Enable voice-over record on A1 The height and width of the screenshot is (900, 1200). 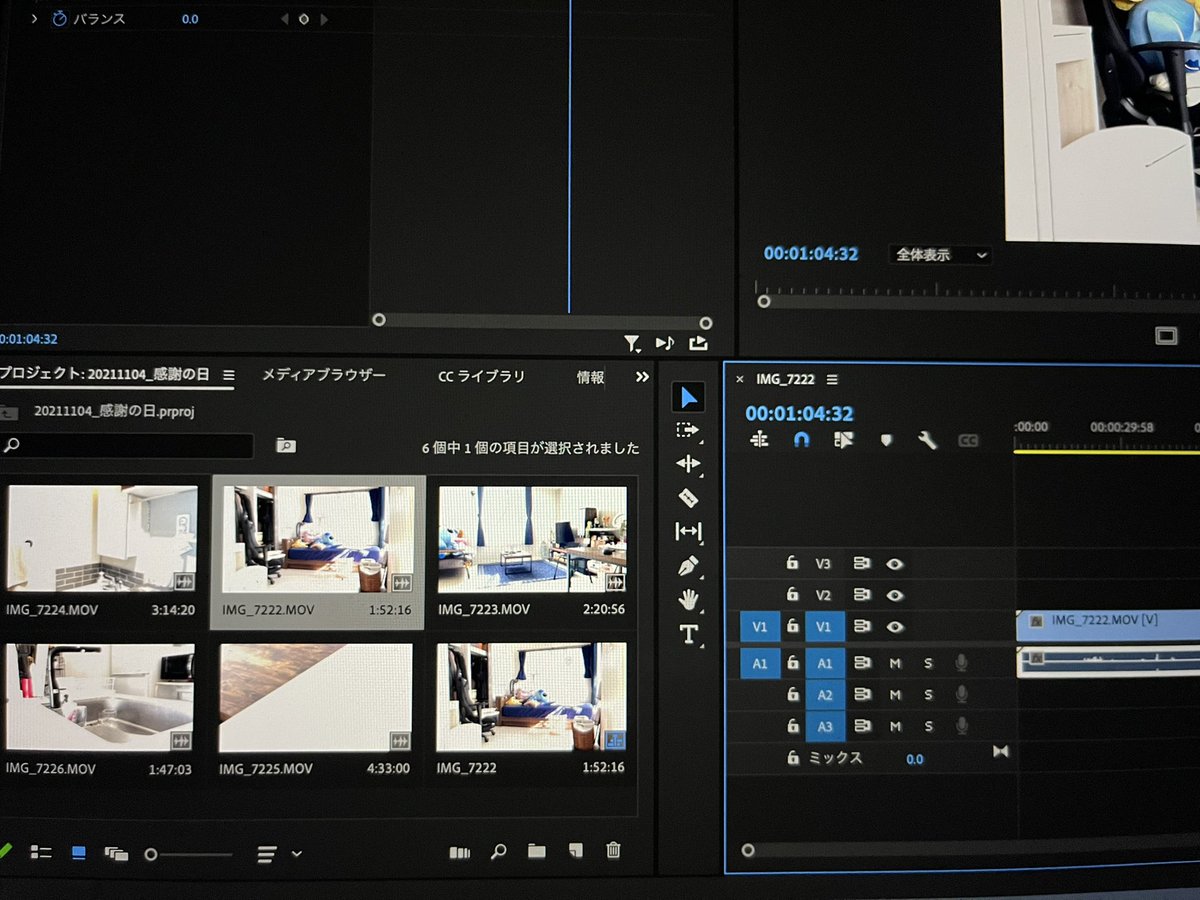[x=962, y=662]
